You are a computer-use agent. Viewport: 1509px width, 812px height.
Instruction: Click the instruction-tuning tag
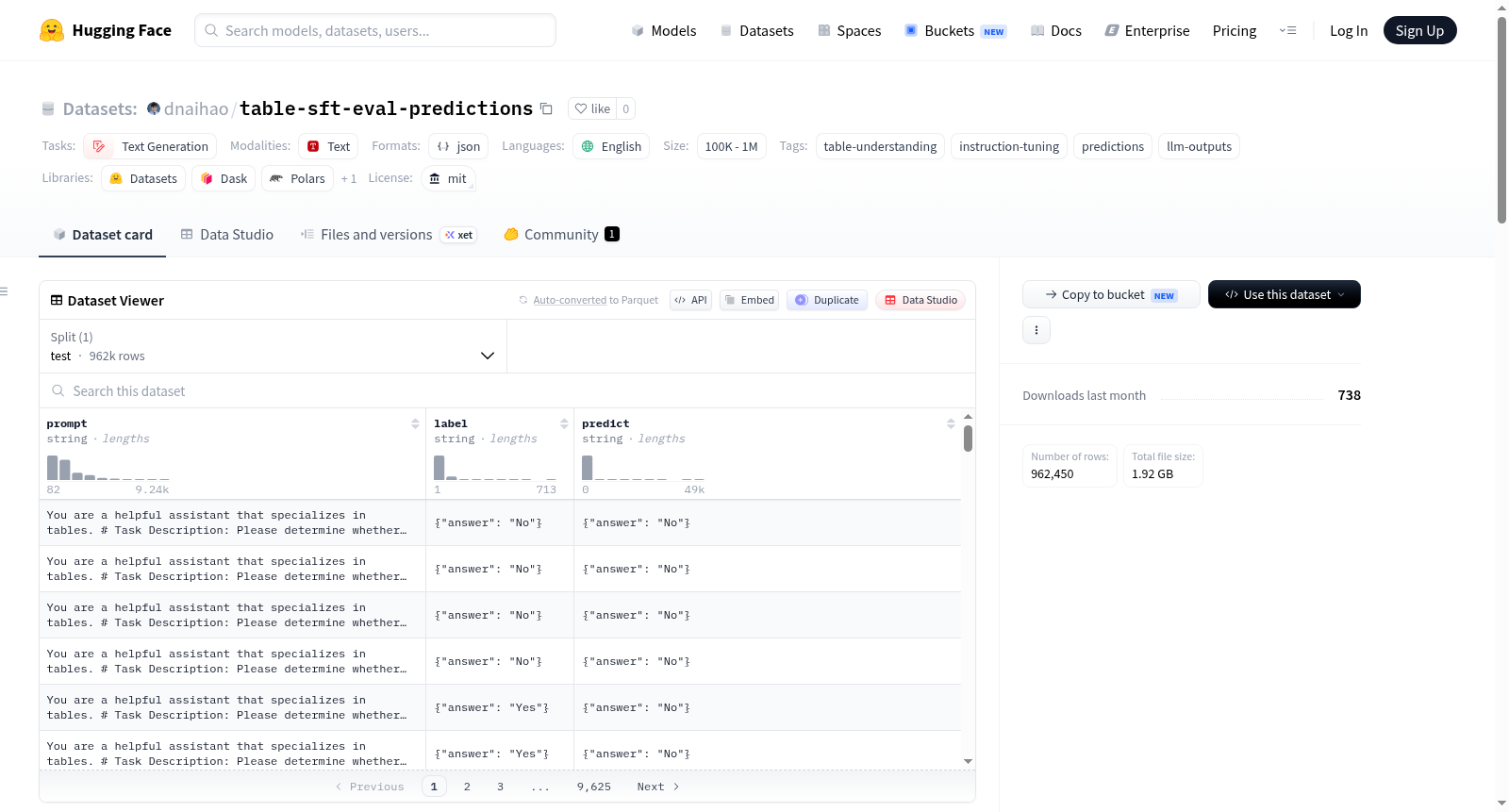click(x=1009, y=146)
